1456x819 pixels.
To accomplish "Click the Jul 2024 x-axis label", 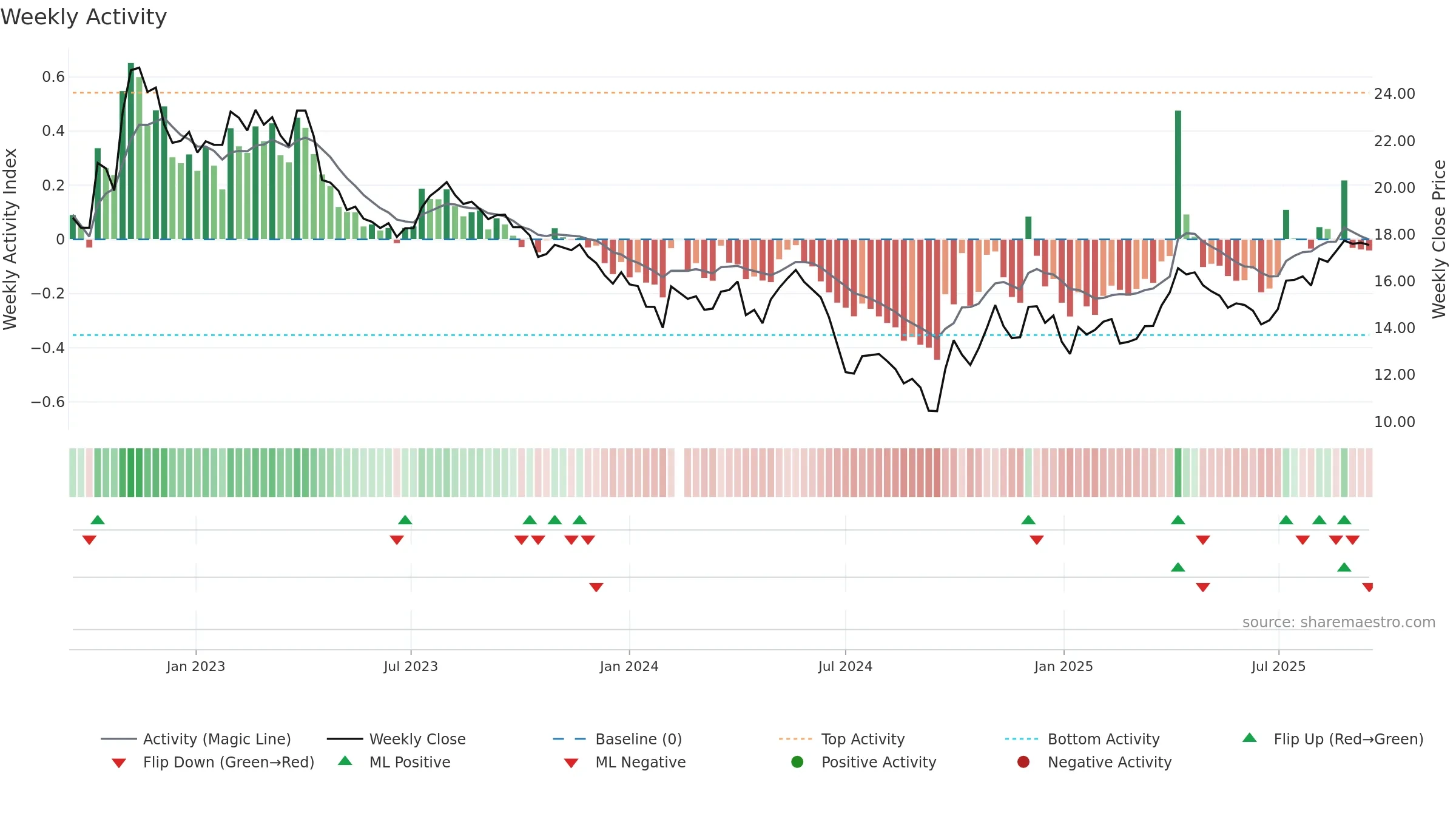I will point(845,667).
